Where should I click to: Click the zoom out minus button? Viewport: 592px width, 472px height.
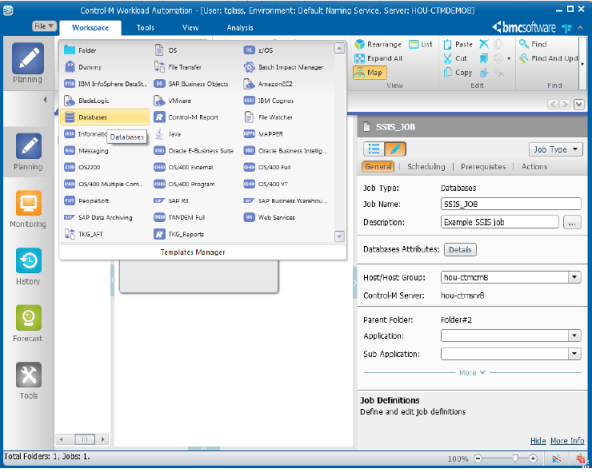[x=478, y=458]
